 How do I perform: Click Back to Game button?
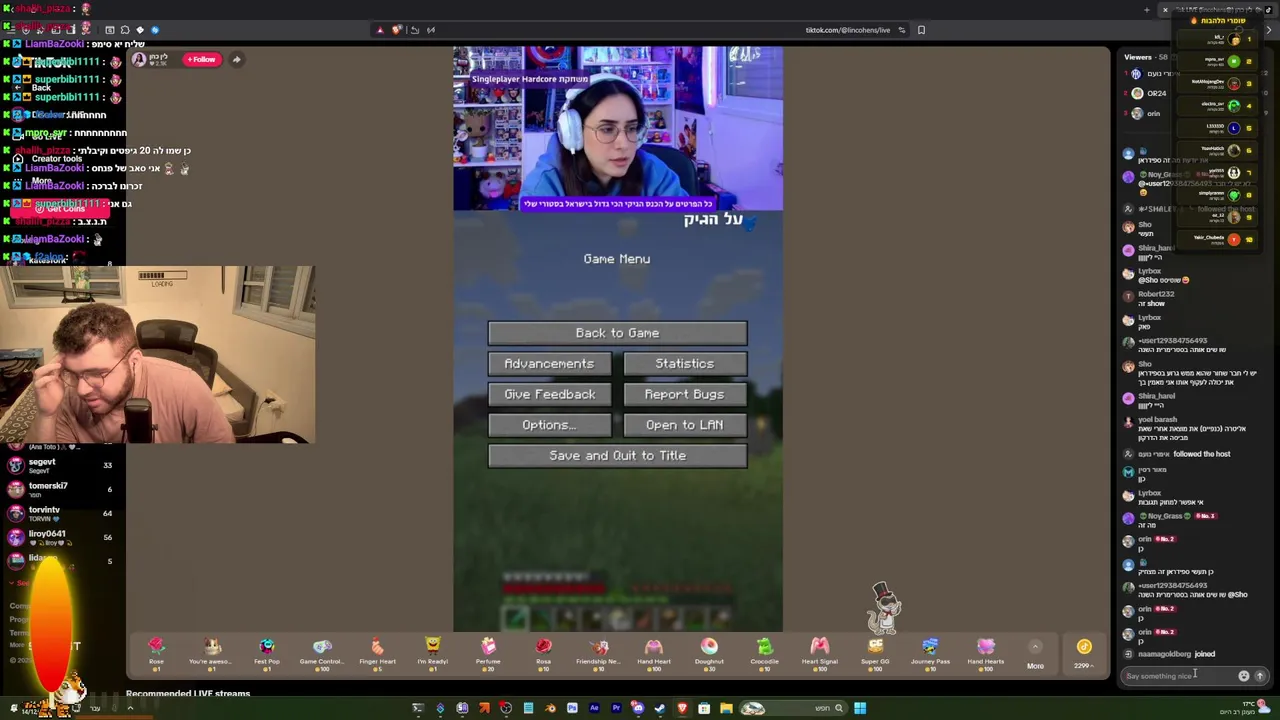pos(617,333)
